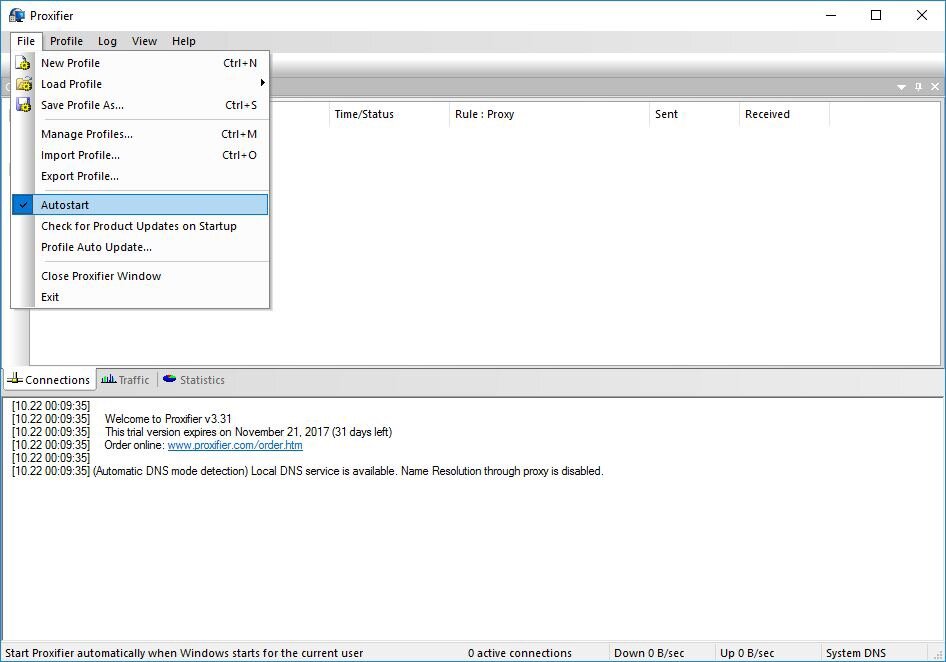Sort by Time/Status column header

(389, 114)
